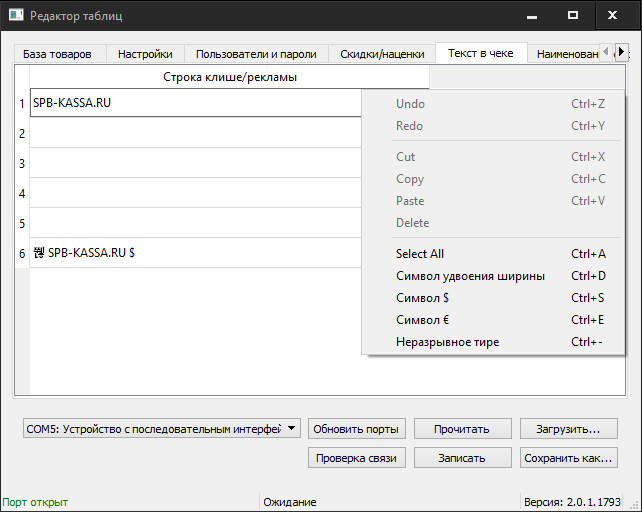
Task: Click the empty cell in row 2
Action: click(196, 133)
